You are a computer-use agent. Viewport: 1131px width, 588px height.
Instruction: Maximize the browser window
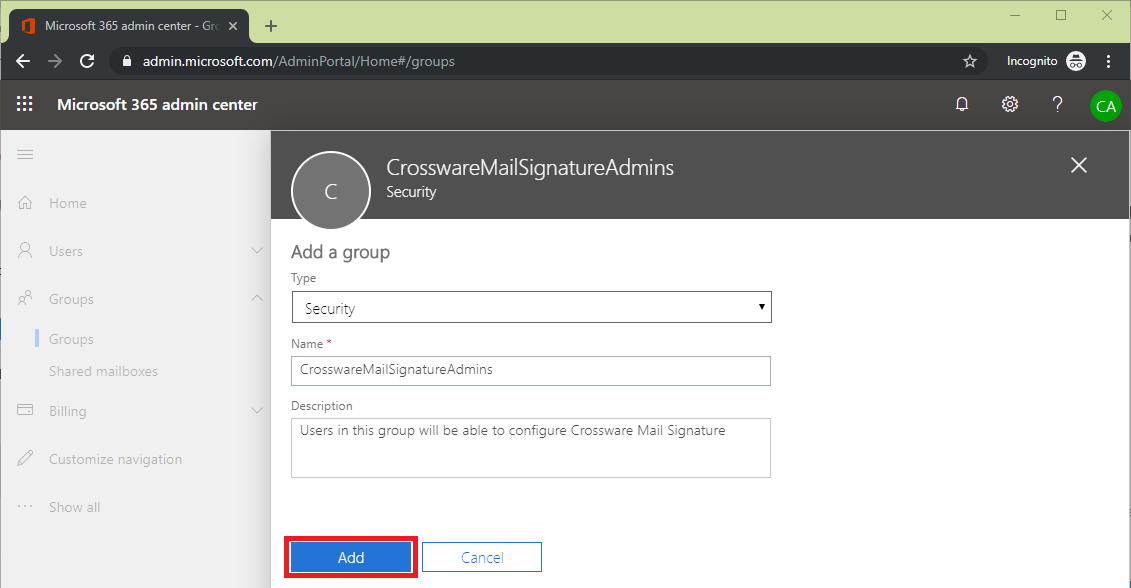click(1061, 15)
